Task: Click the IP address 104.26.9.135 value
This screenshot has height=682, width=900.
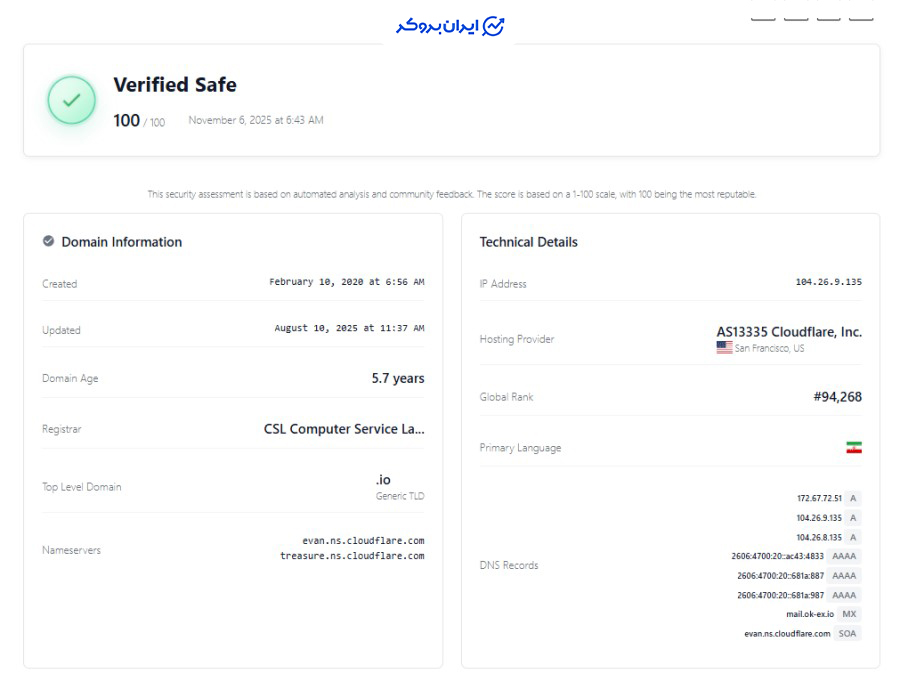Action: click(x=828, y=283)
